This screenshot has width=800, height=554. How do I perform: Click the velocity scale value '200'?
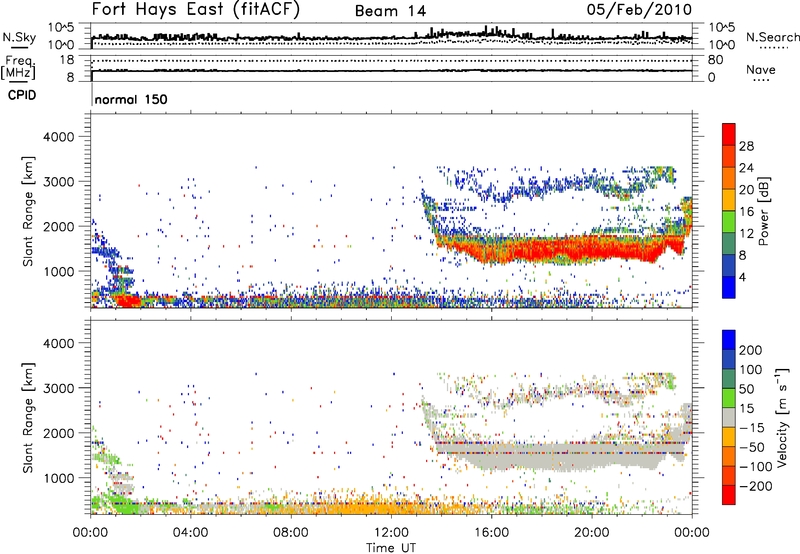[751, 350]
